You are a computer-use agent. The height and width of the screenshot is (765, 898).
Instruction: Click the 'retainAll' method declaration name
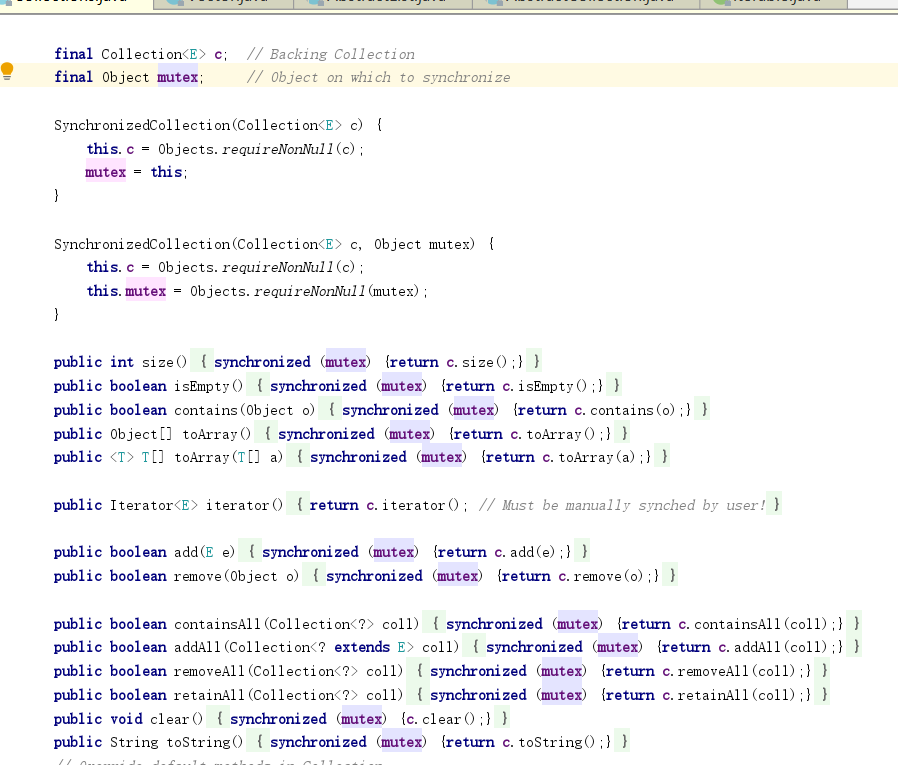click(x=210, y=696)
